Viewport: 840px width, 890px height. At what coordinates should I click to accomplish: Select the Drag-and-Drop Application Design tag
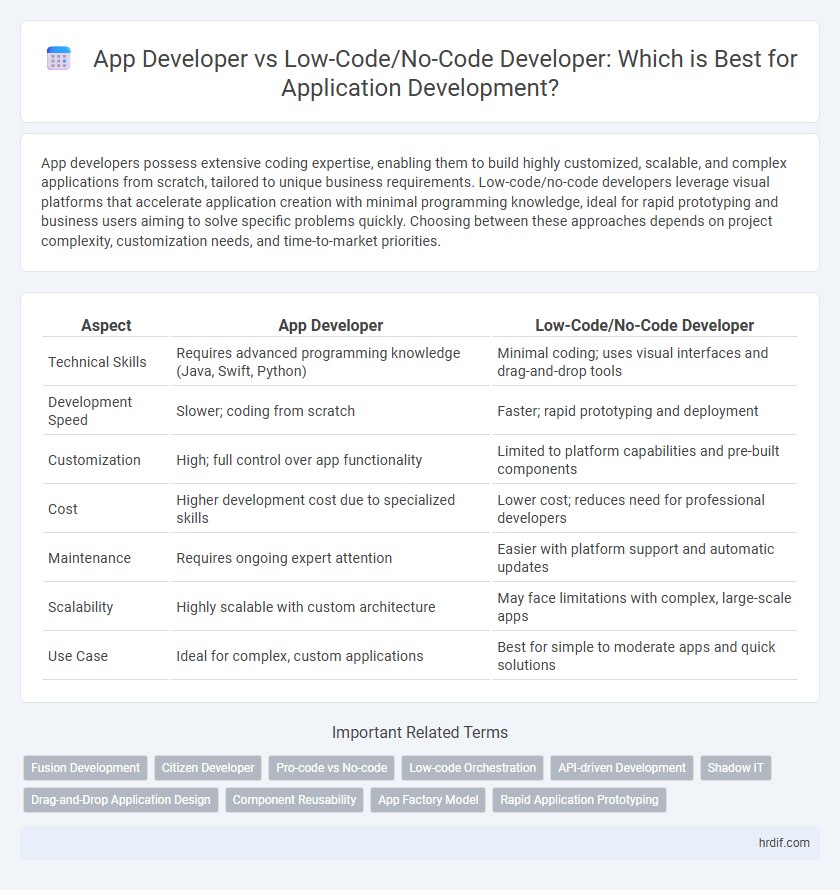(x=121, y=799)
